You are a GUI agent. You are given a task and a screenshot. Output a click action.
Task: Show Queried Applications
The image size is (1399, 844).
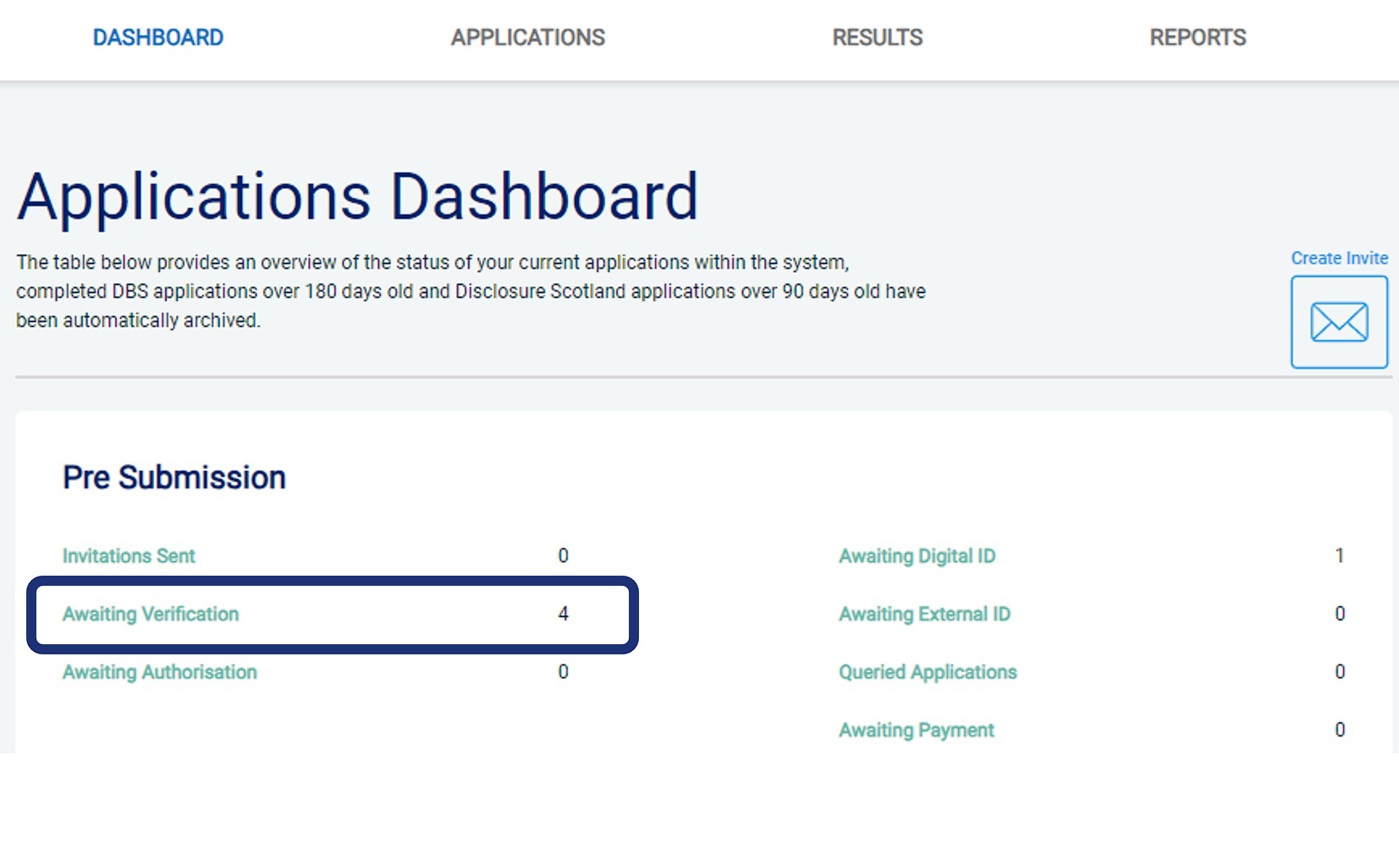click(927, 672)
